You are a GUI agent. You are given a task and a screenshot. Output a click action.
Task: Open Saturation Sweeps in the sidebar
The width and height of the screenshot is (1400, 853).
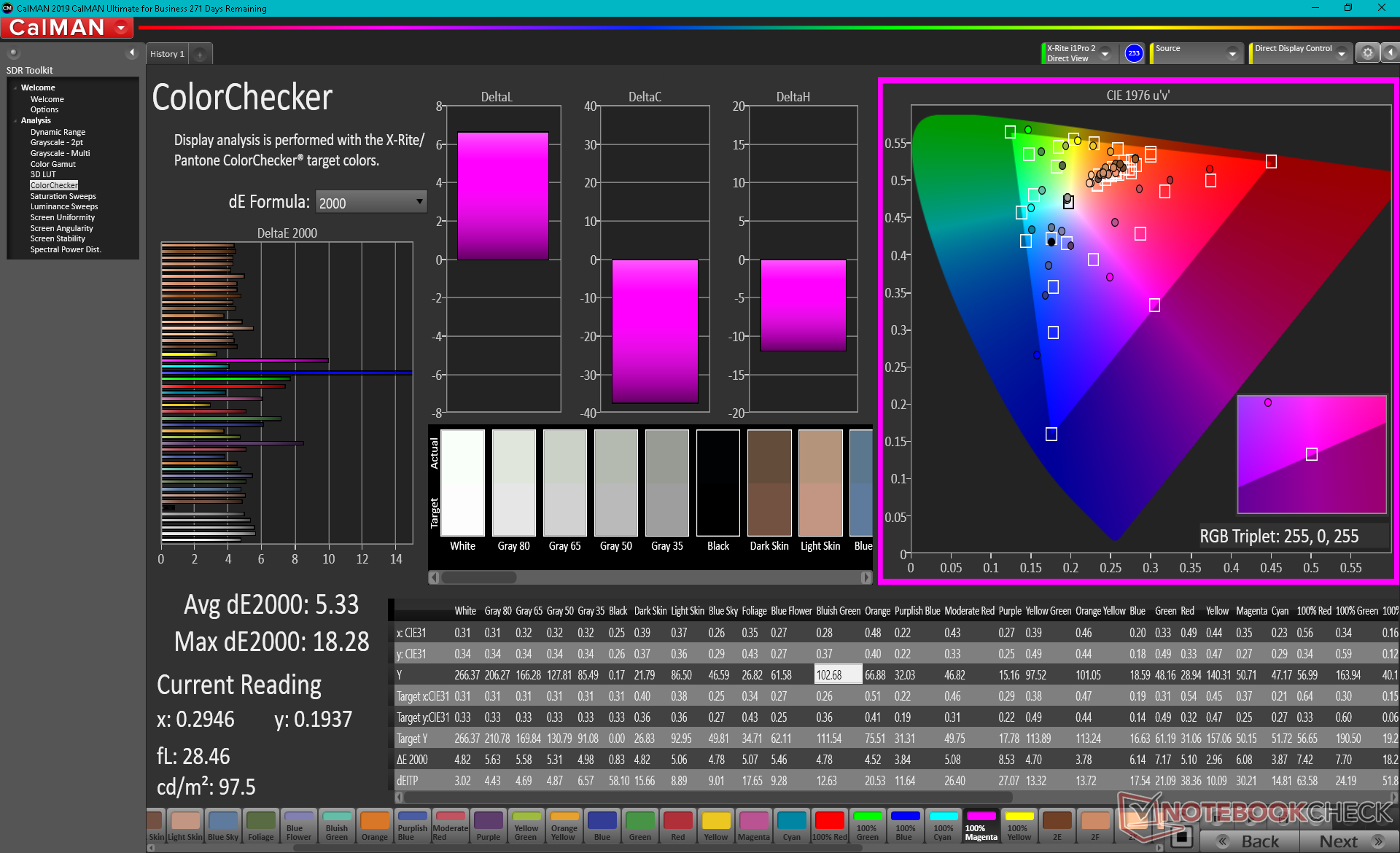click(63, 196)
